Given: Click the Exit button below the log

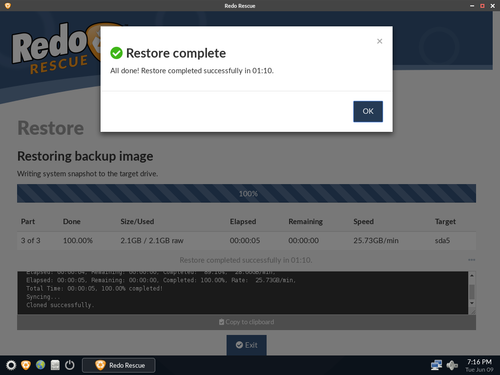Looking at the screenshot, I should (246, 345).
